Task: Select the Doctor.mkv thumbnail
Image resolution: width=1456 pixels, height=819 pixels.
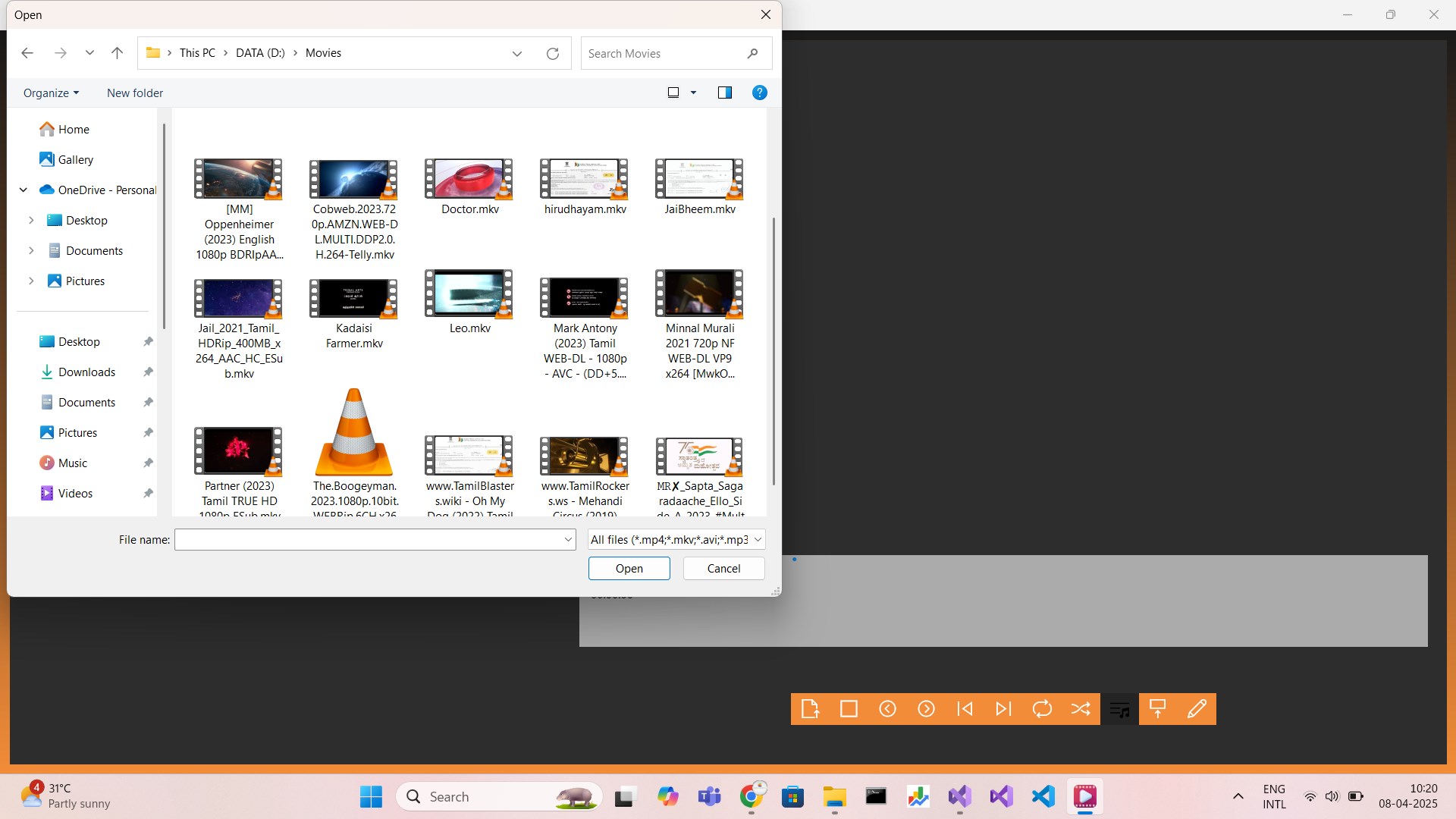Action: pyautogui.click(x=468, y=180)
